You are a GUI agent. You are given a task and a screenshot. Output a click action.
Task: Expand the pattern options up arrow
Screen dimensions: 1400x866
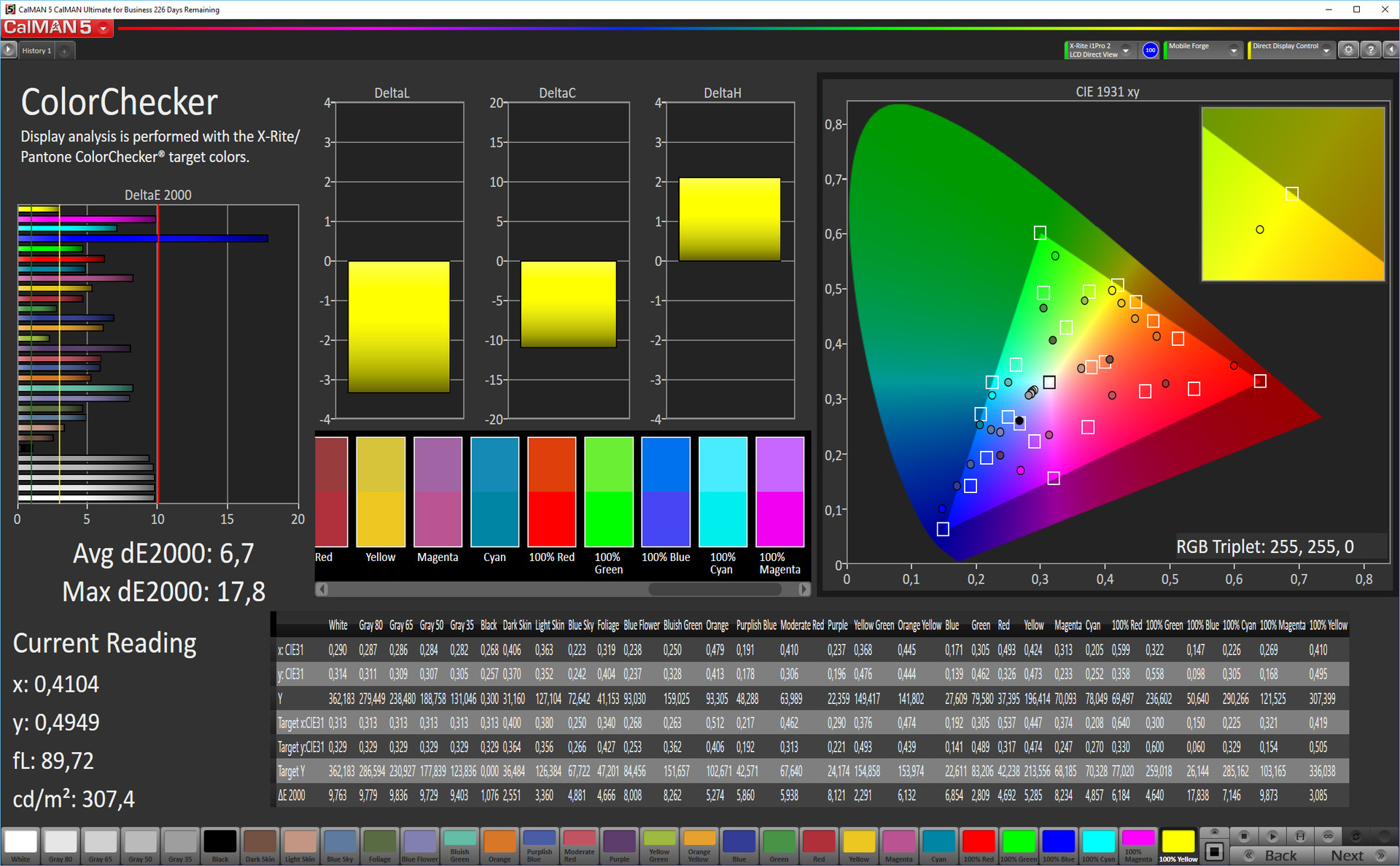point(1214,832)
